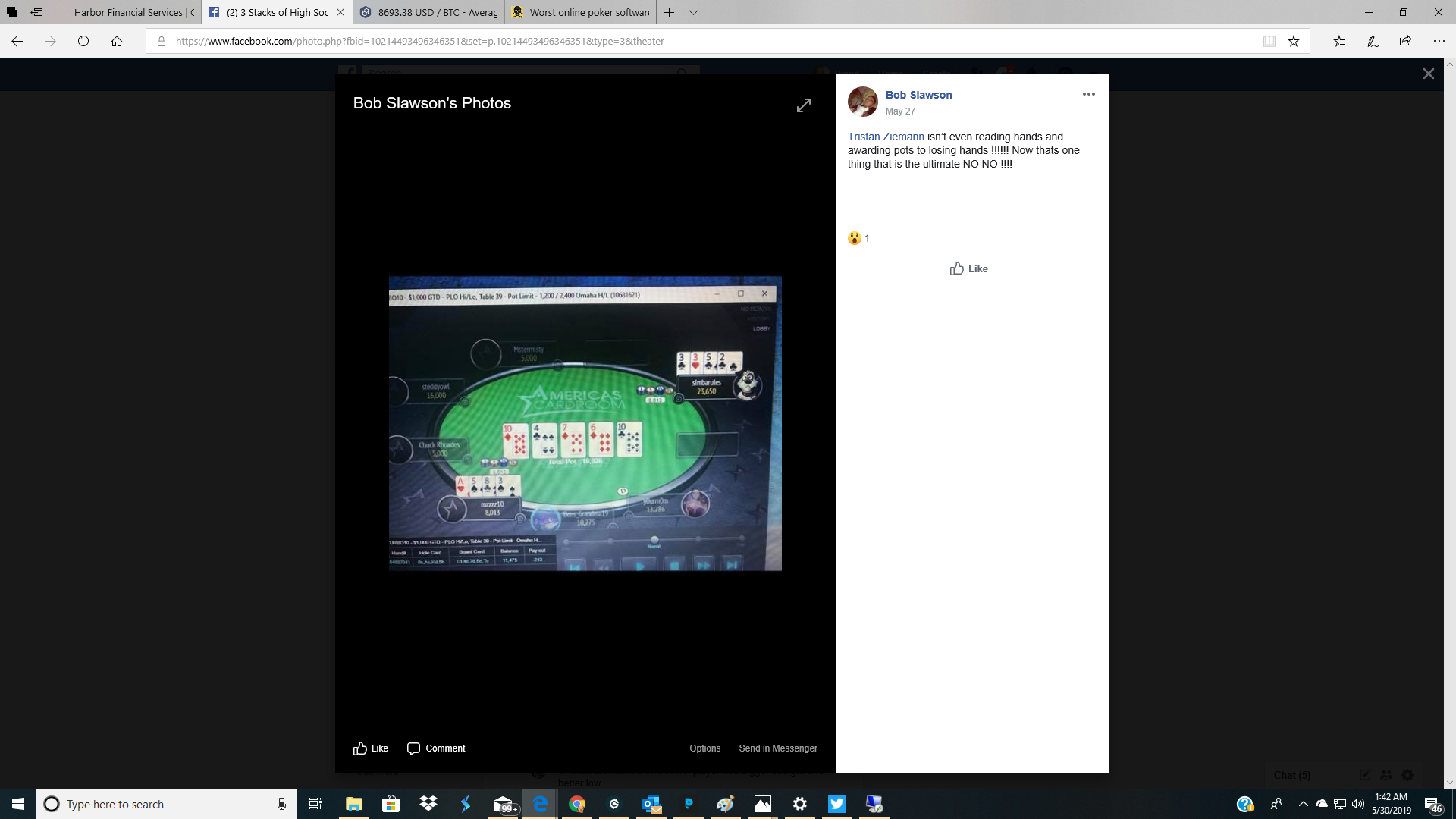1456x819 pixels.
Task: Open the Windows Start menu
Action: click(x=18, y=804)
